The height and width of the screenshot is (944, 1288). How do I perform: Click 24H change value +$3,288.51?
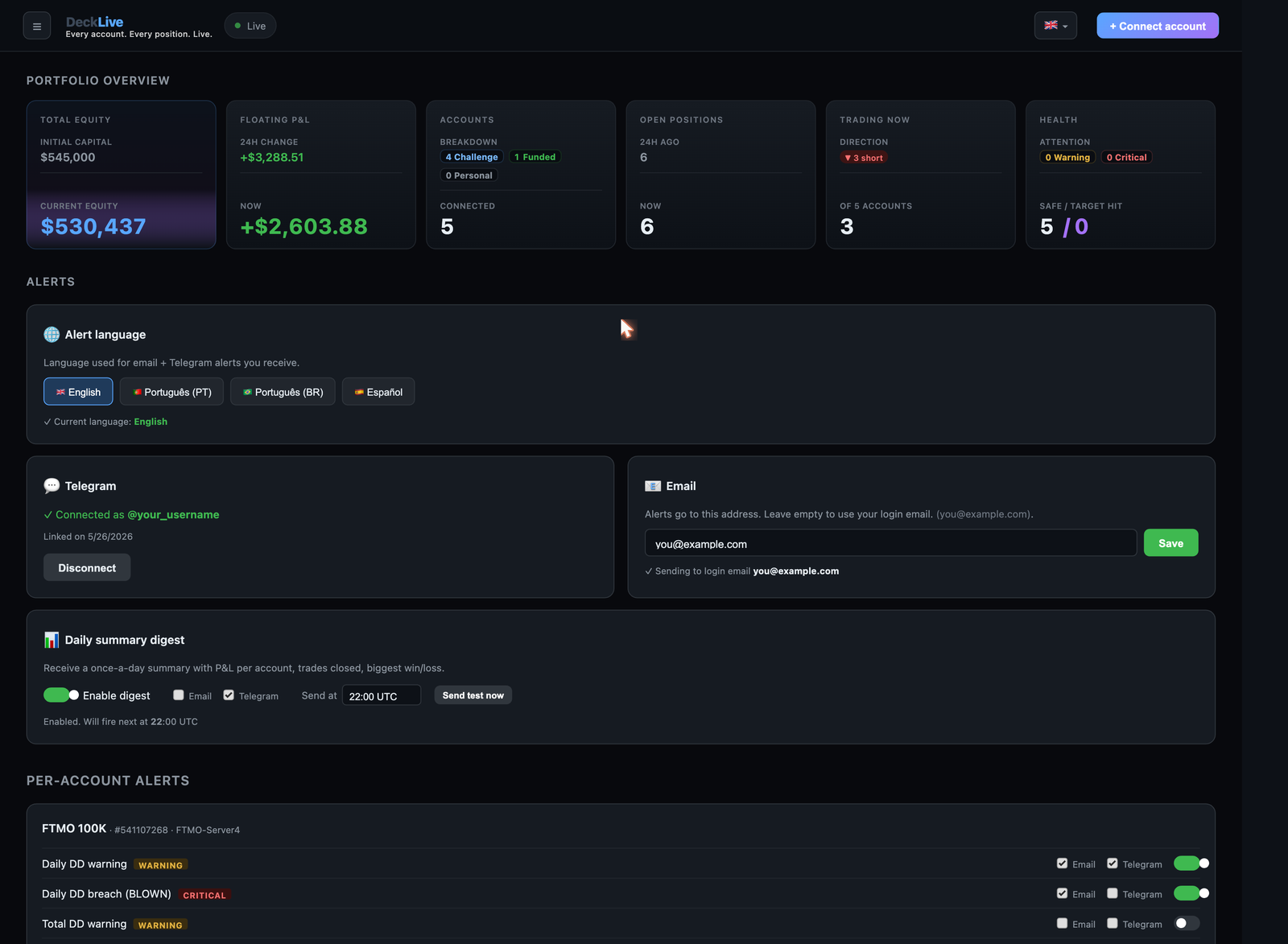(x=272, y=158)
